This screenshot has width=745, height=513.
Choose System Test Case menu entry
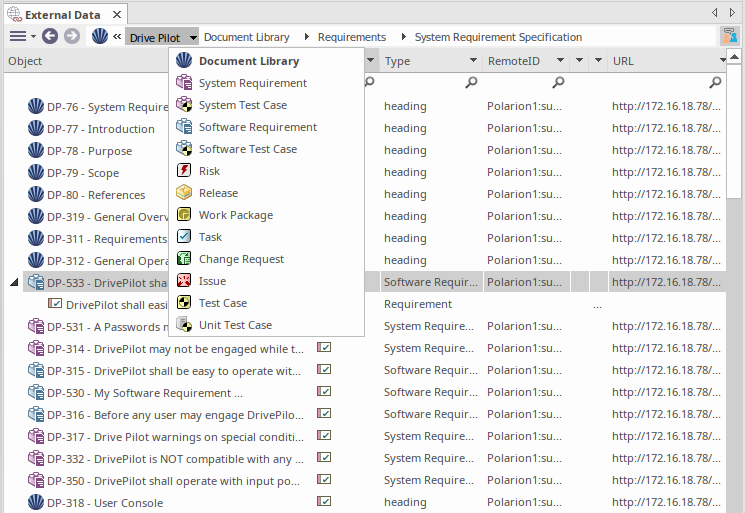pos(266,104)
